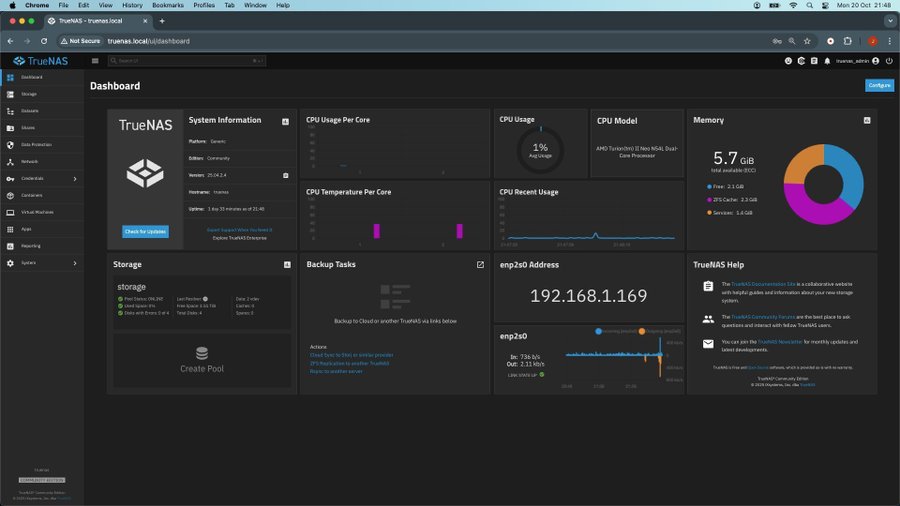Open the Bookmarks menu in menu bar
The height and width of the screenshot is (506, 900).
167,5
